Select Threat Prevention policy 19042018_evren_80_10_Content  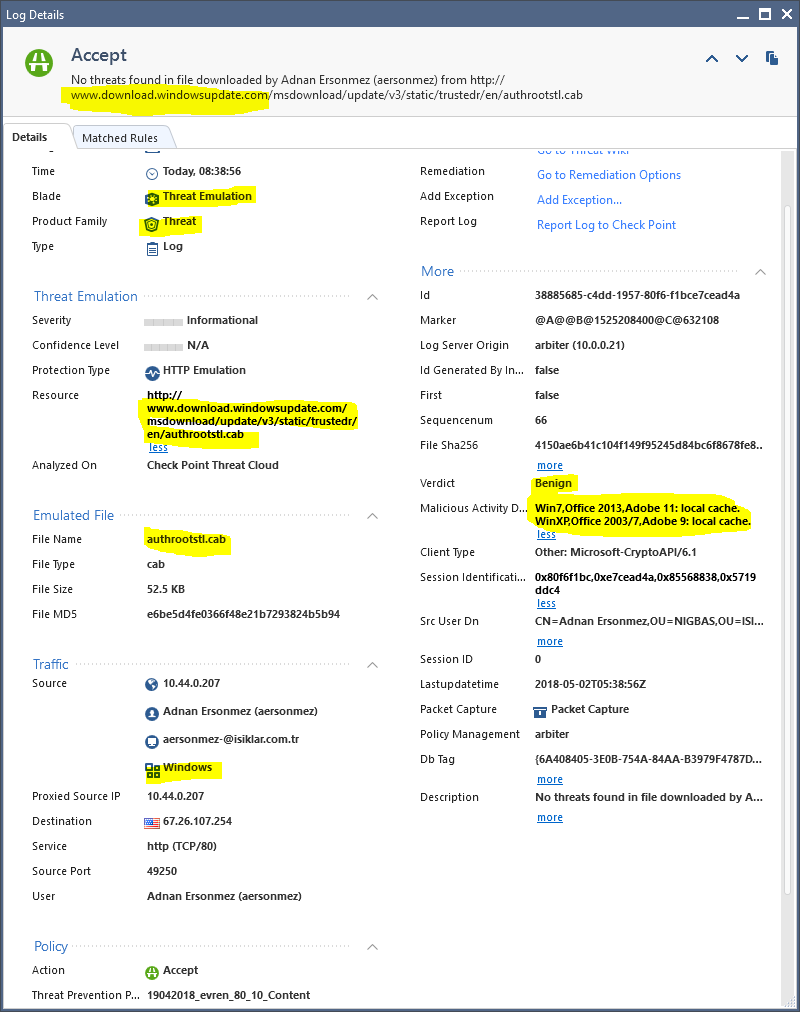point(228,995)
